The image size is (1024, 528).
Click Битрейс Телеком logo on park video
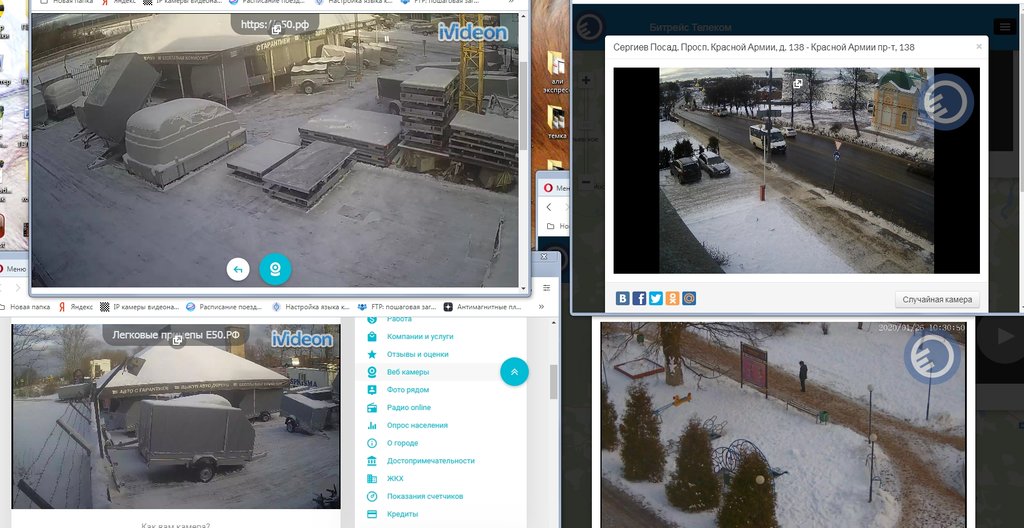point(933,355)
